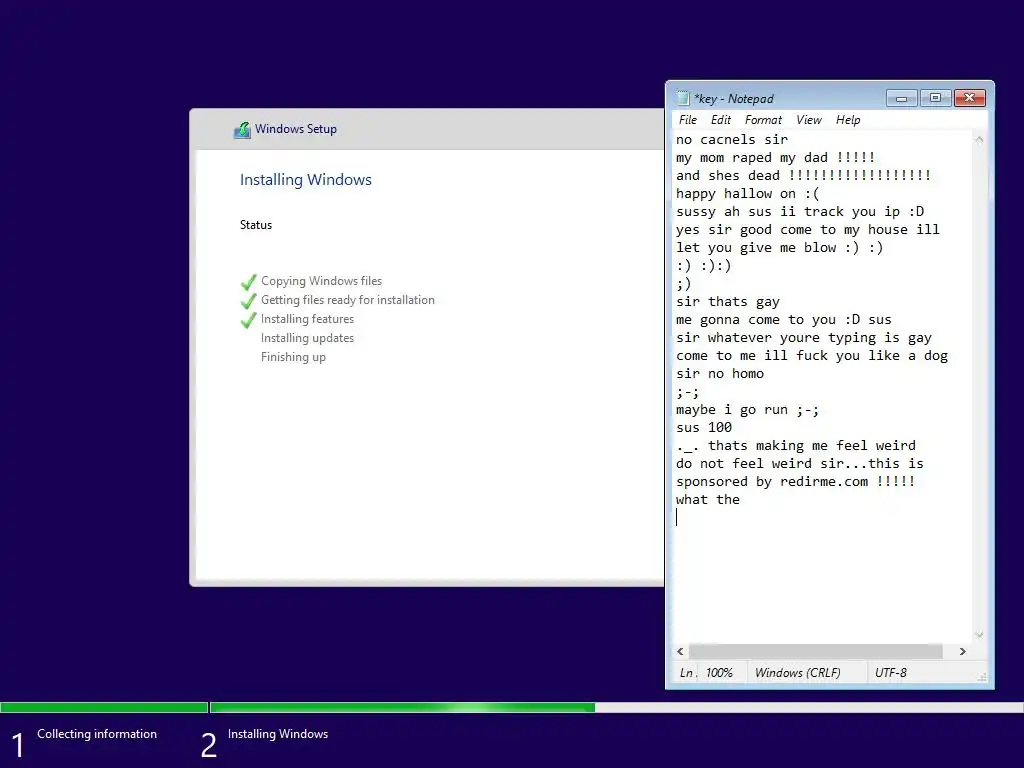Click the checkmark beside Installing features
This screenshot has width=1024, height=768.
[x=248, y=320]
